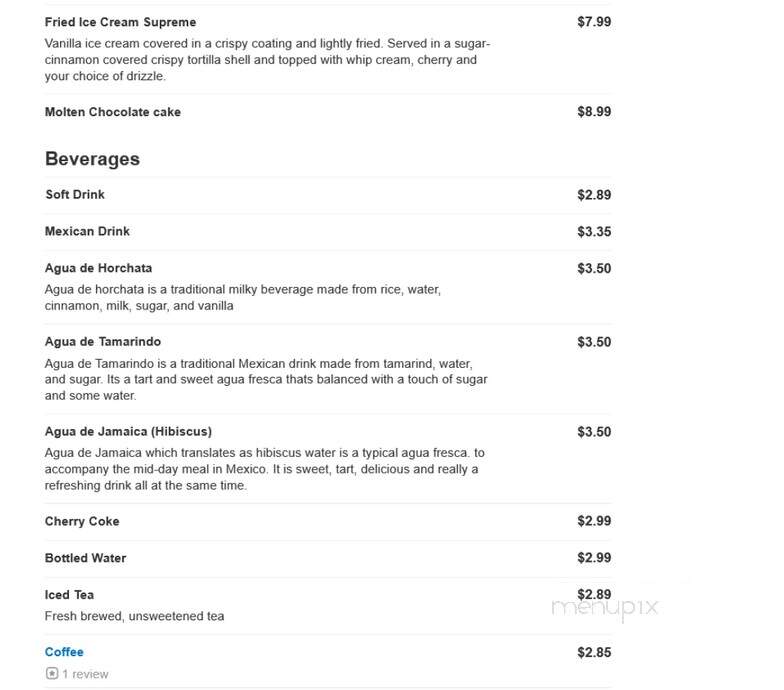Click the Beverages section heading
Image resolution: width=784 pixels, height=690 pixels.
pos(92,159)
